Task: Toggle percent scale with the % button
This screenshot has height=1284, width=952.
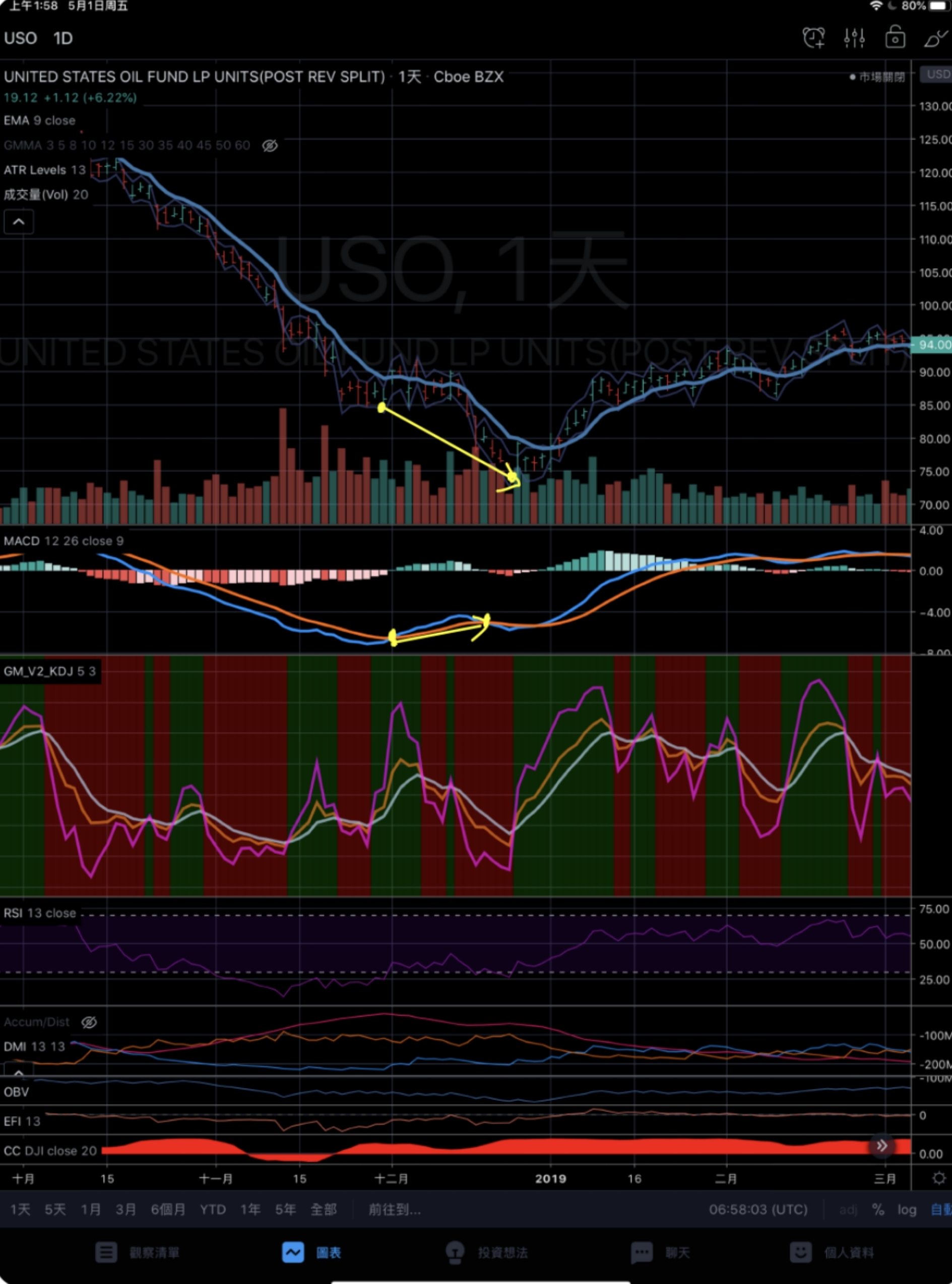Action: (877, 1209)
